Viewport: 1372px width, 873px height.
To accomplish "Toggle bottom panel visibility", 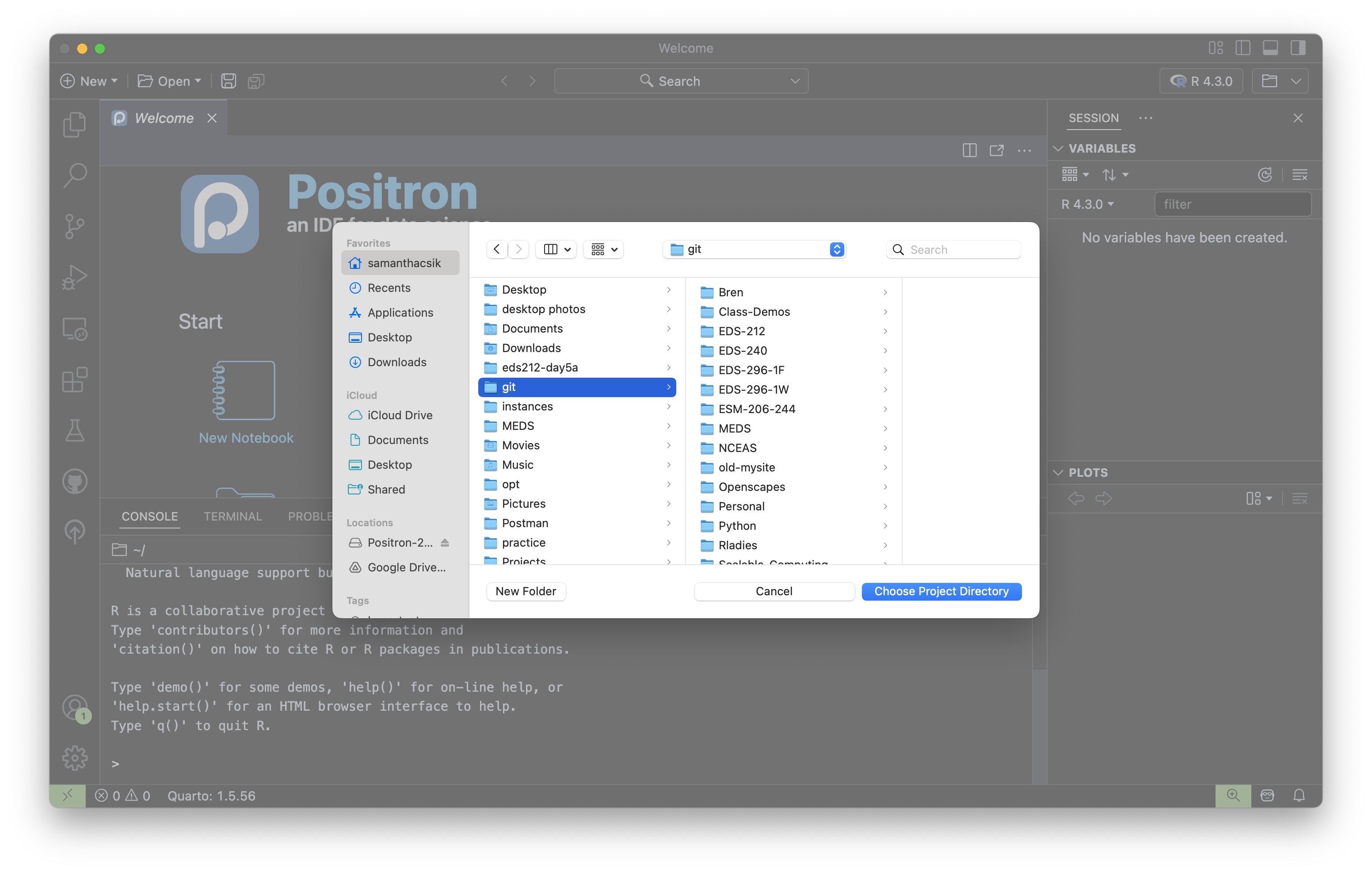I will click(1271, 48).
